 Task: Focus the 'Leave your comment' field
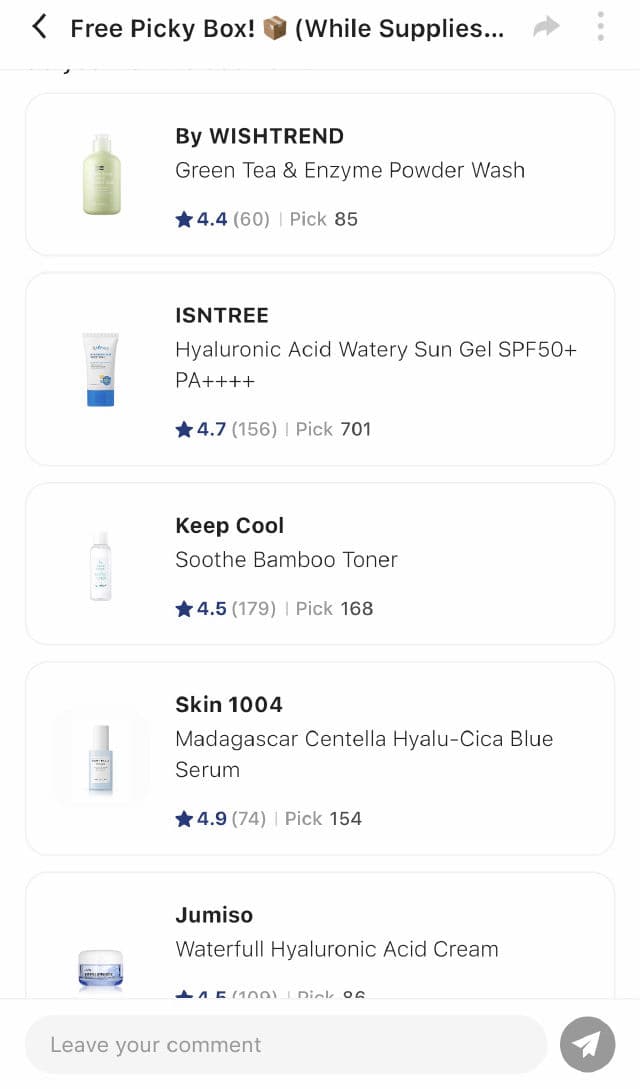point(285,1045)
